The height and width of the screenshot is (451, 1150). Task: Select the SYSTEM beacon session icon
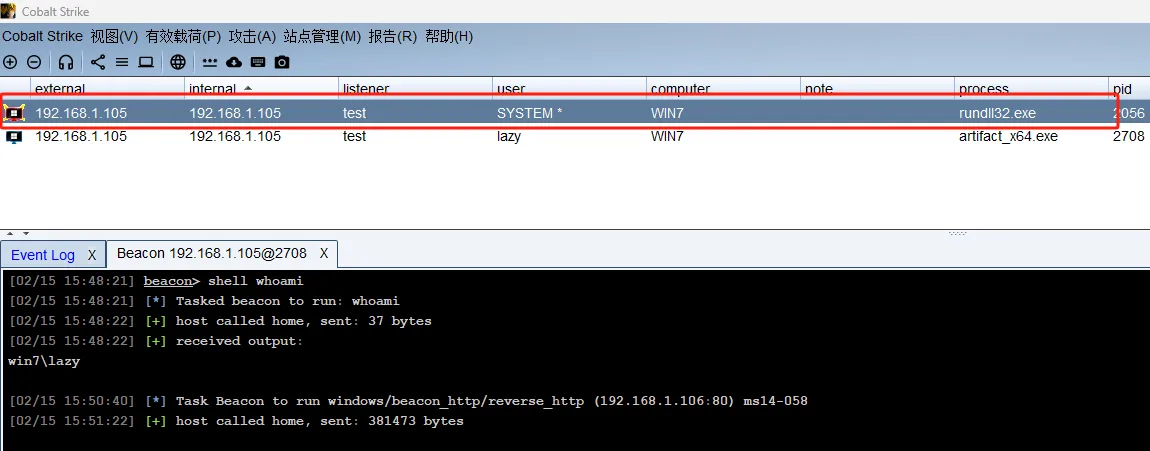(13, 113)
